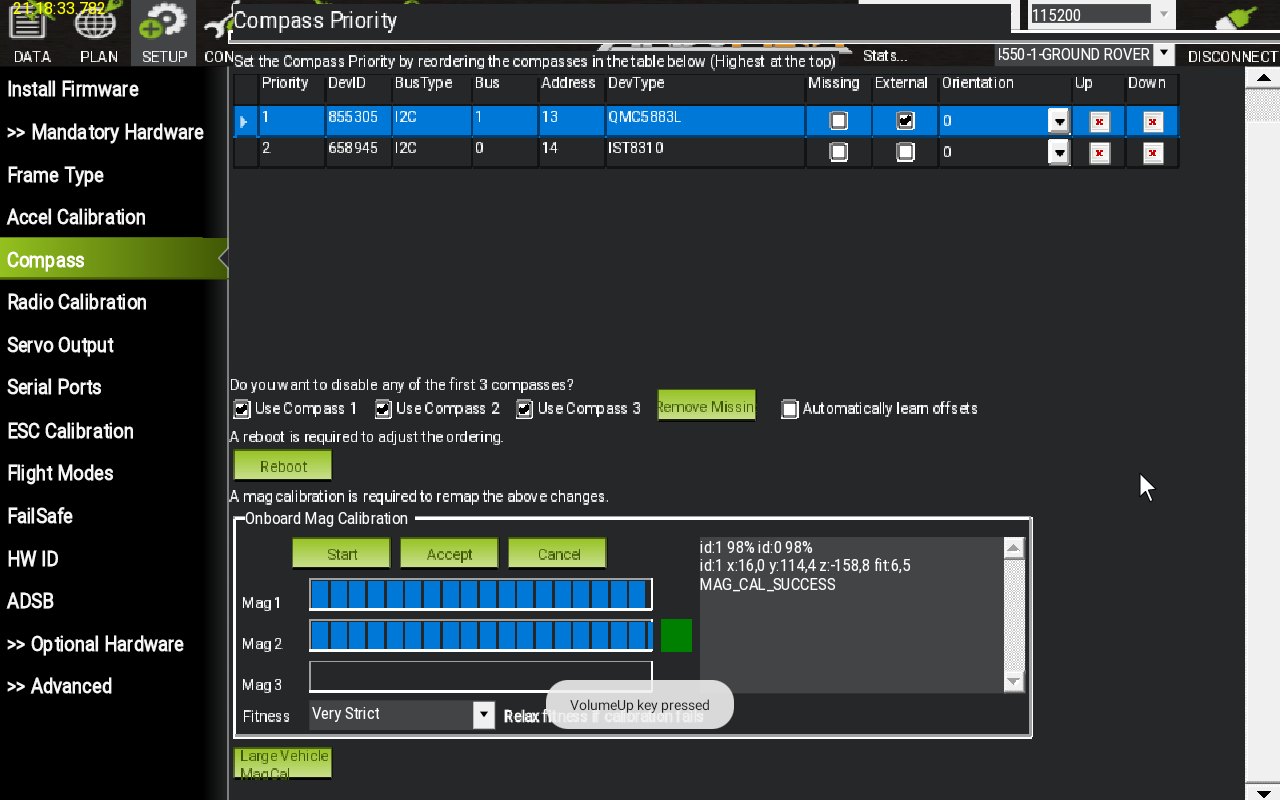Expand the Optional Hardware section
This screenshot has width=1280, height=800.
click(95, 644)
